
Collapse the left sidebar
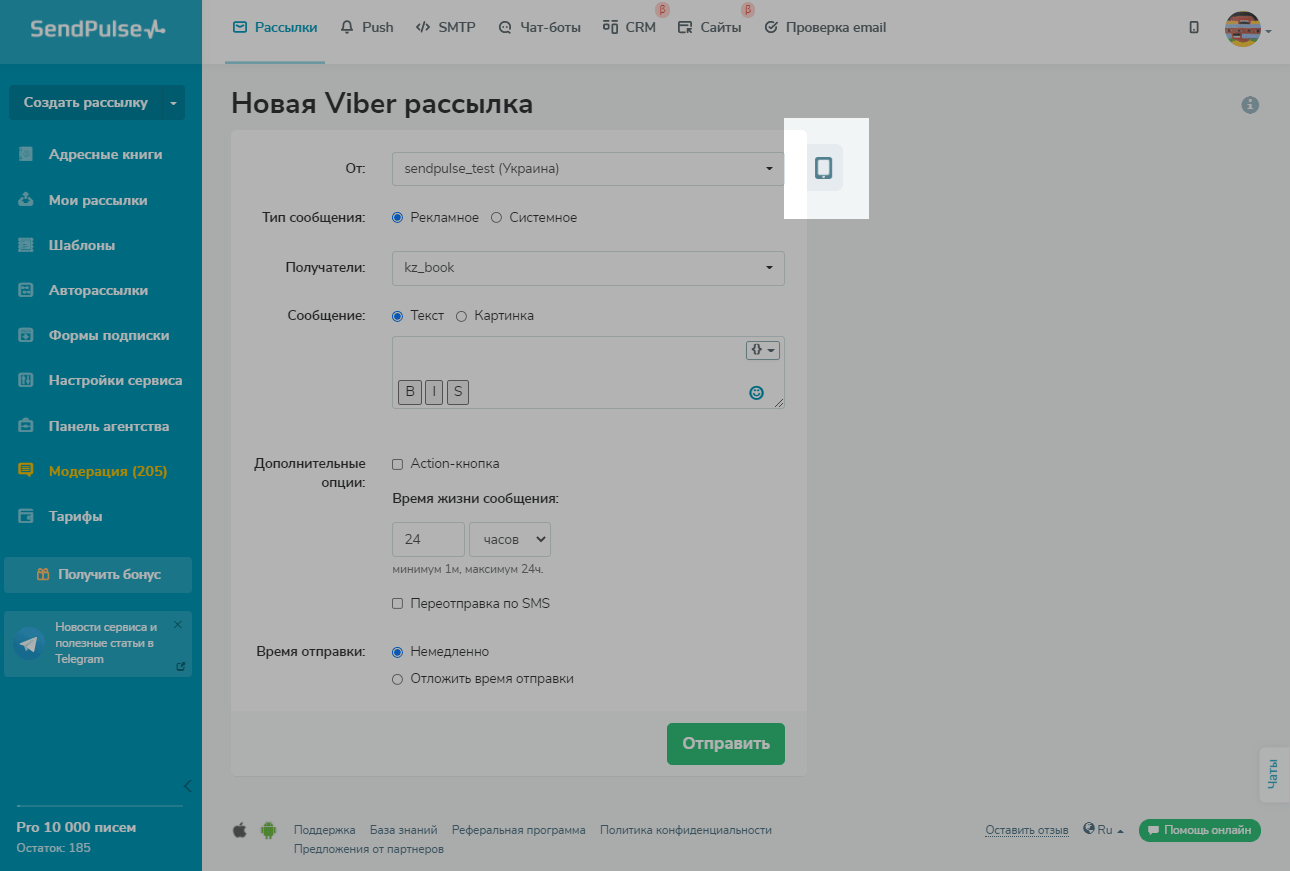tap(187, 785)
